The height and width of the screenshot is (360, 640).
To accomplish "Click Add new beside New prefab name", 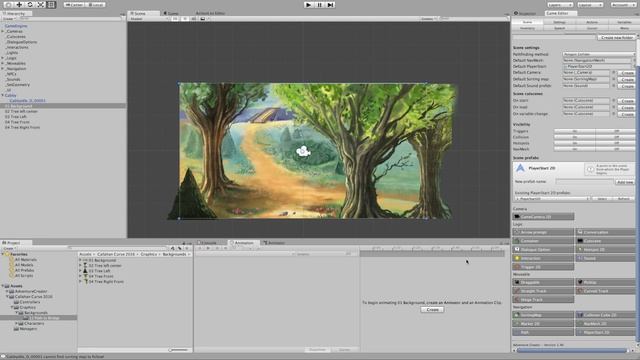I will [624, 182].
